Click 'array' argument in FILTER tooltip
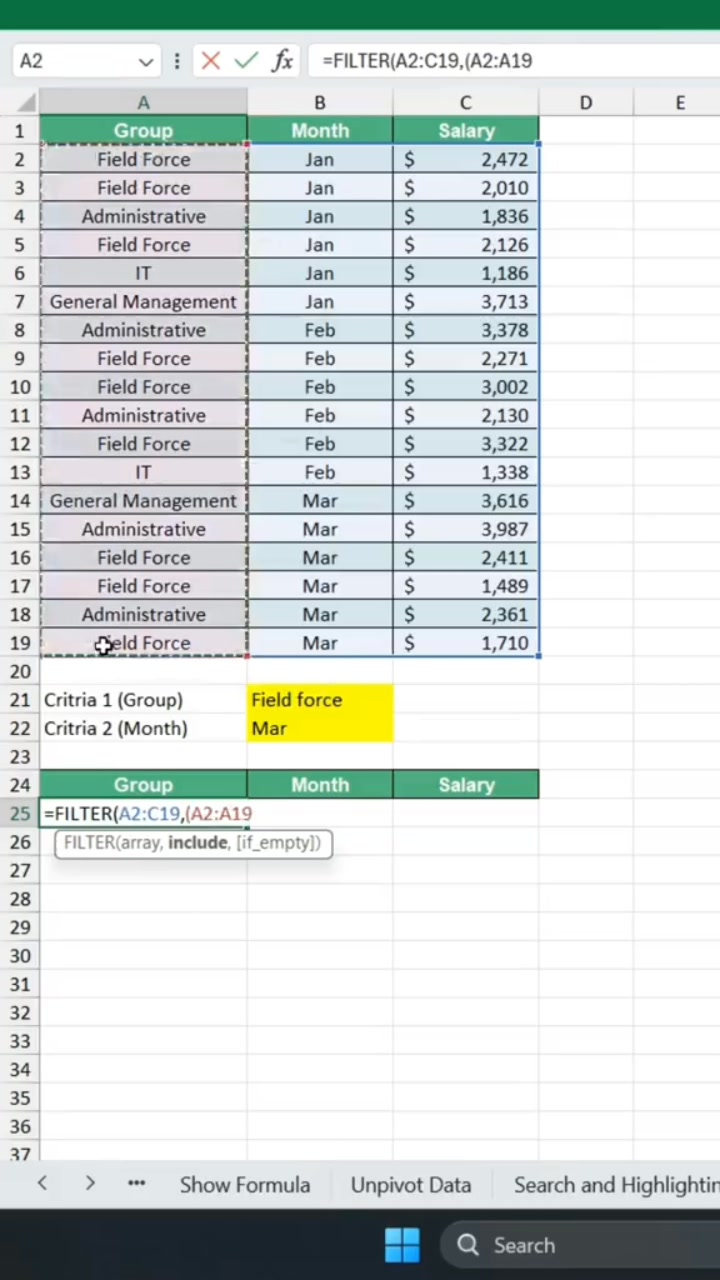The image size is (720, 1280). (139, 843)
